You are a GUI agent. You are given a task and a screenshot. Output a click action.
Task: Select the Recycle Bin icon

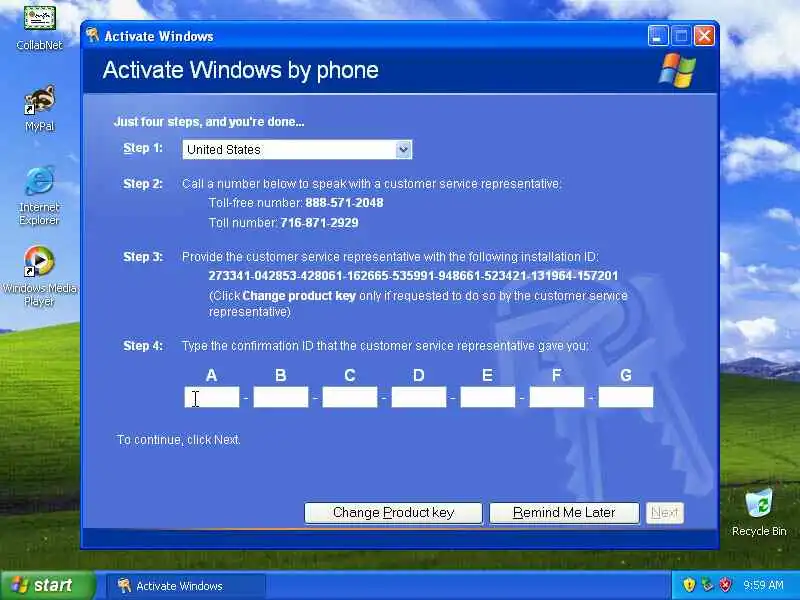click(759, 512)
